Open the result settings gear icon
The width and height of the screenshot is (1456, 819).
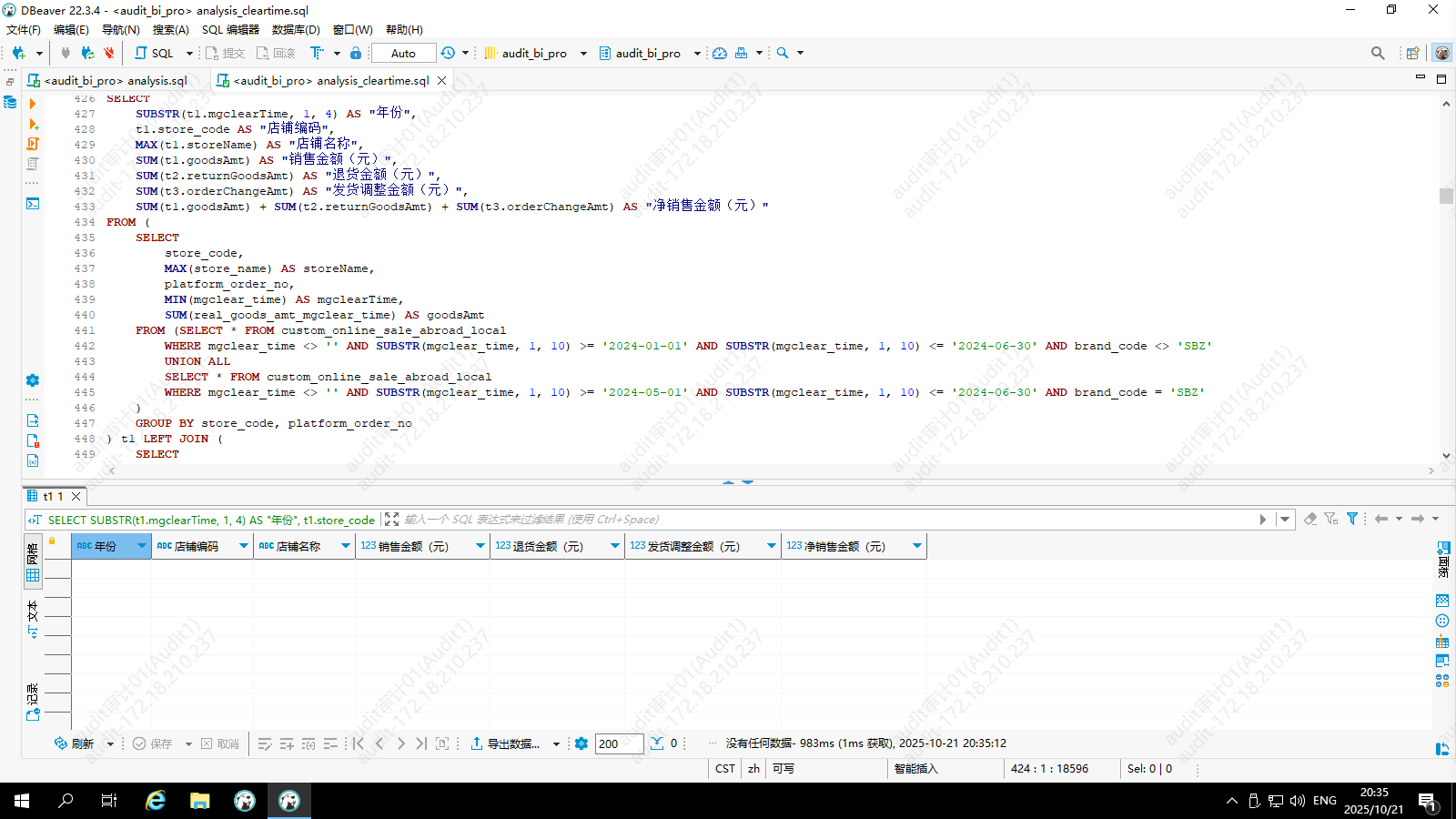point(581,743)
